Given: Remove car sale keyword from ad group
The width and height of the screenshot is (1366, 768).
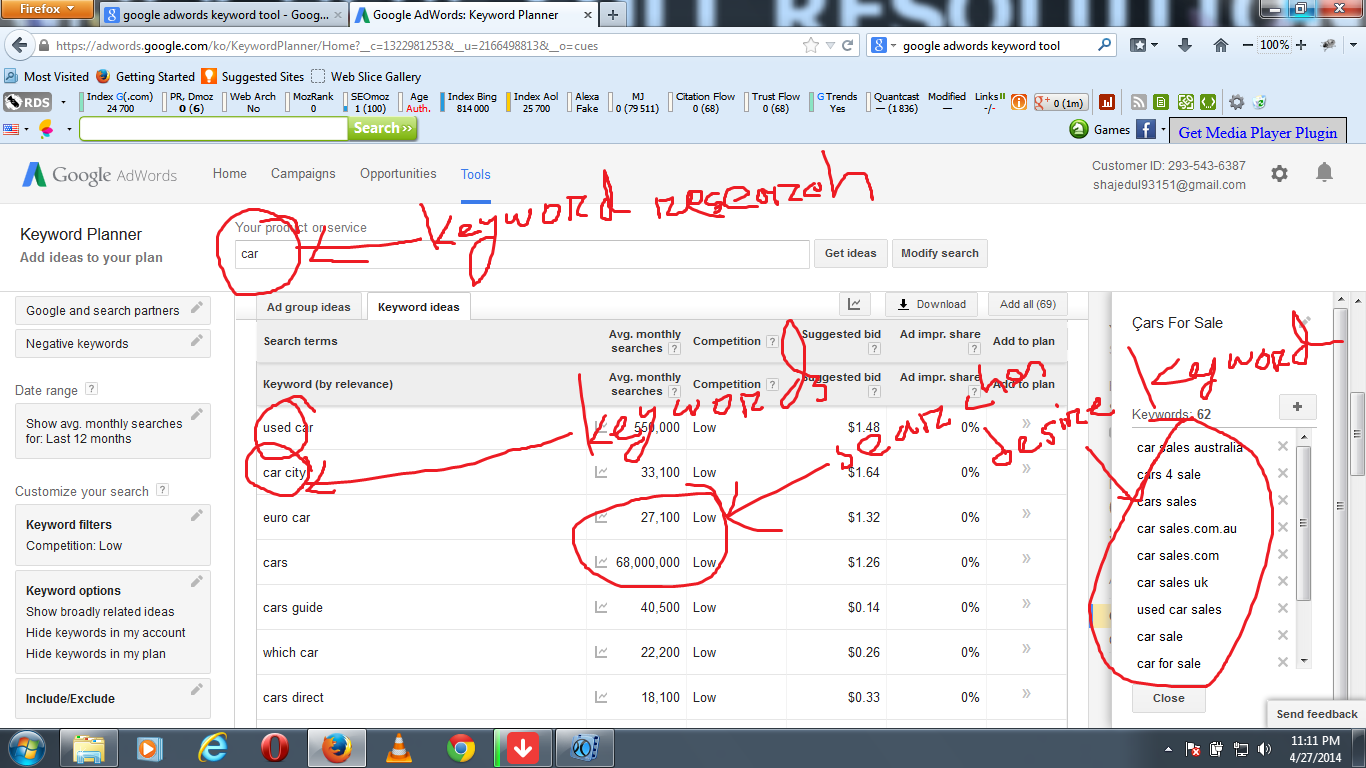Looking at the screenshot, I should [1283, 635].
